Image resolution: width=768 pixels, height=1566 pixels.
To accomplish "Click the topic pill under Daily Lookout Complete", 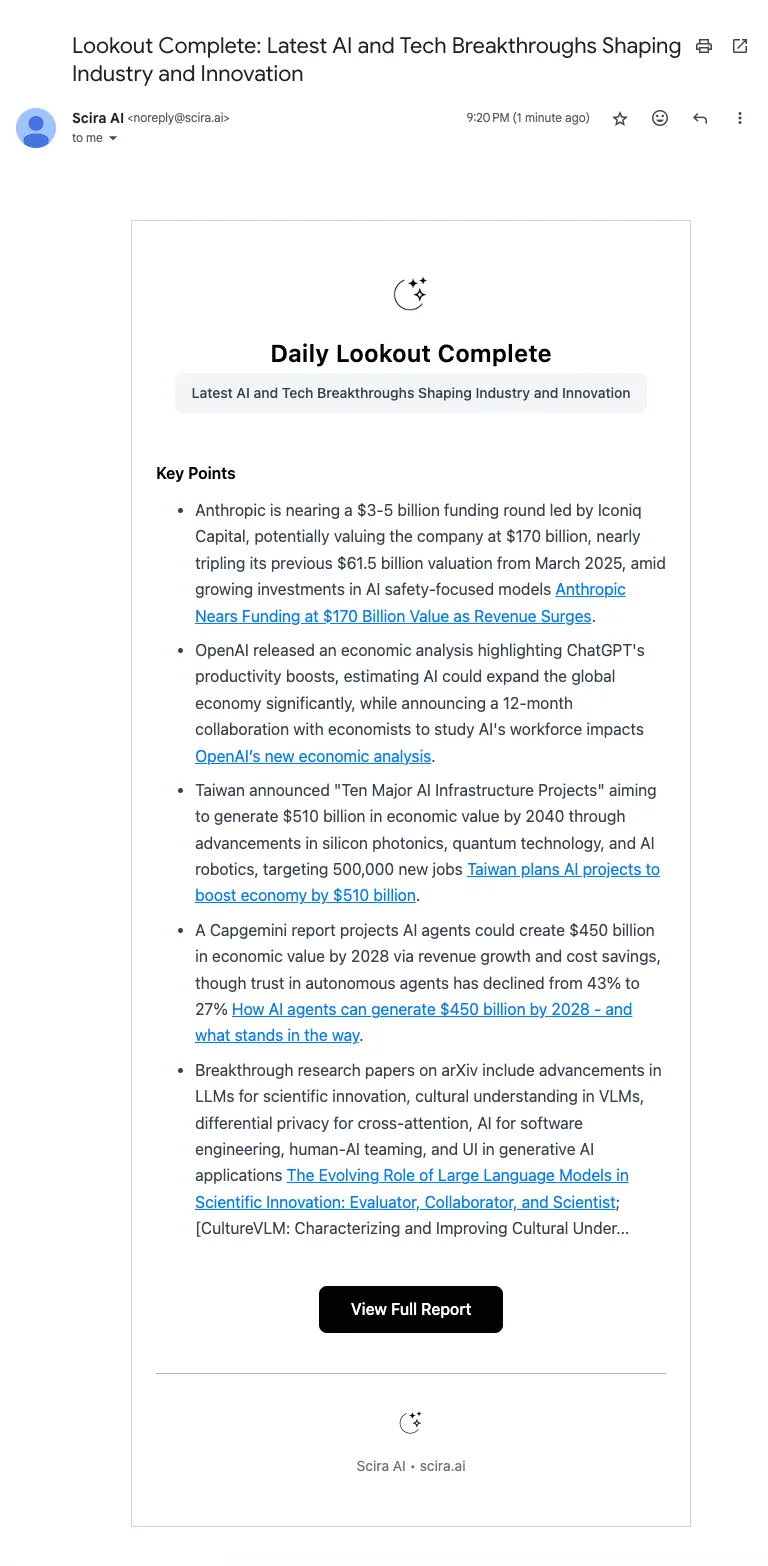I will [x=410, y=393].
